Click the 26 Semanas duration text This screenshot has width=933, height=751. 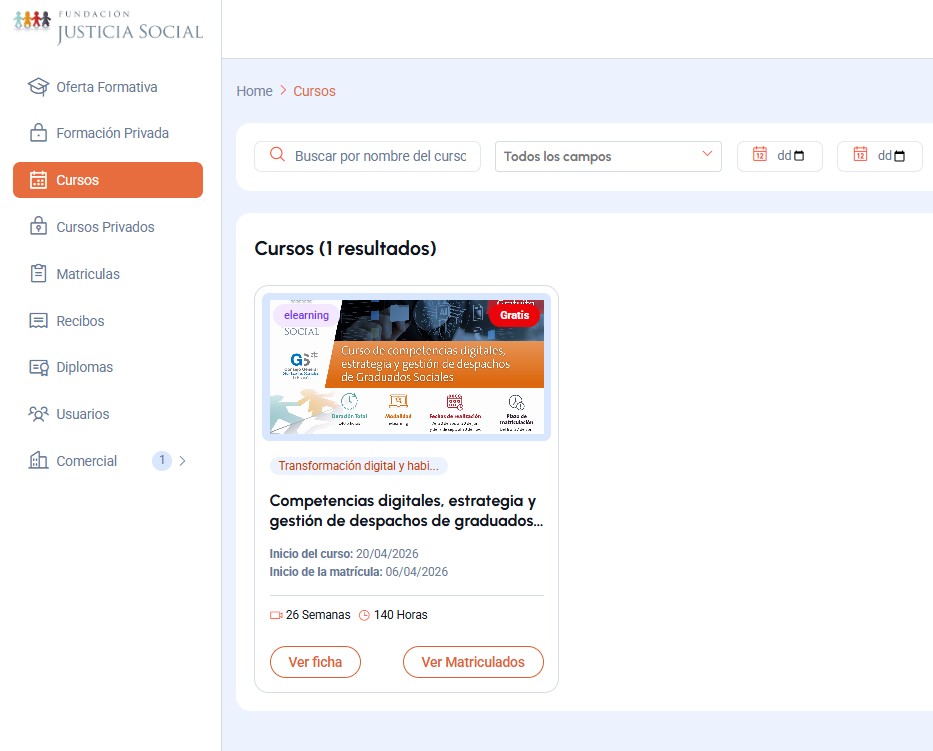click(318, 615)
